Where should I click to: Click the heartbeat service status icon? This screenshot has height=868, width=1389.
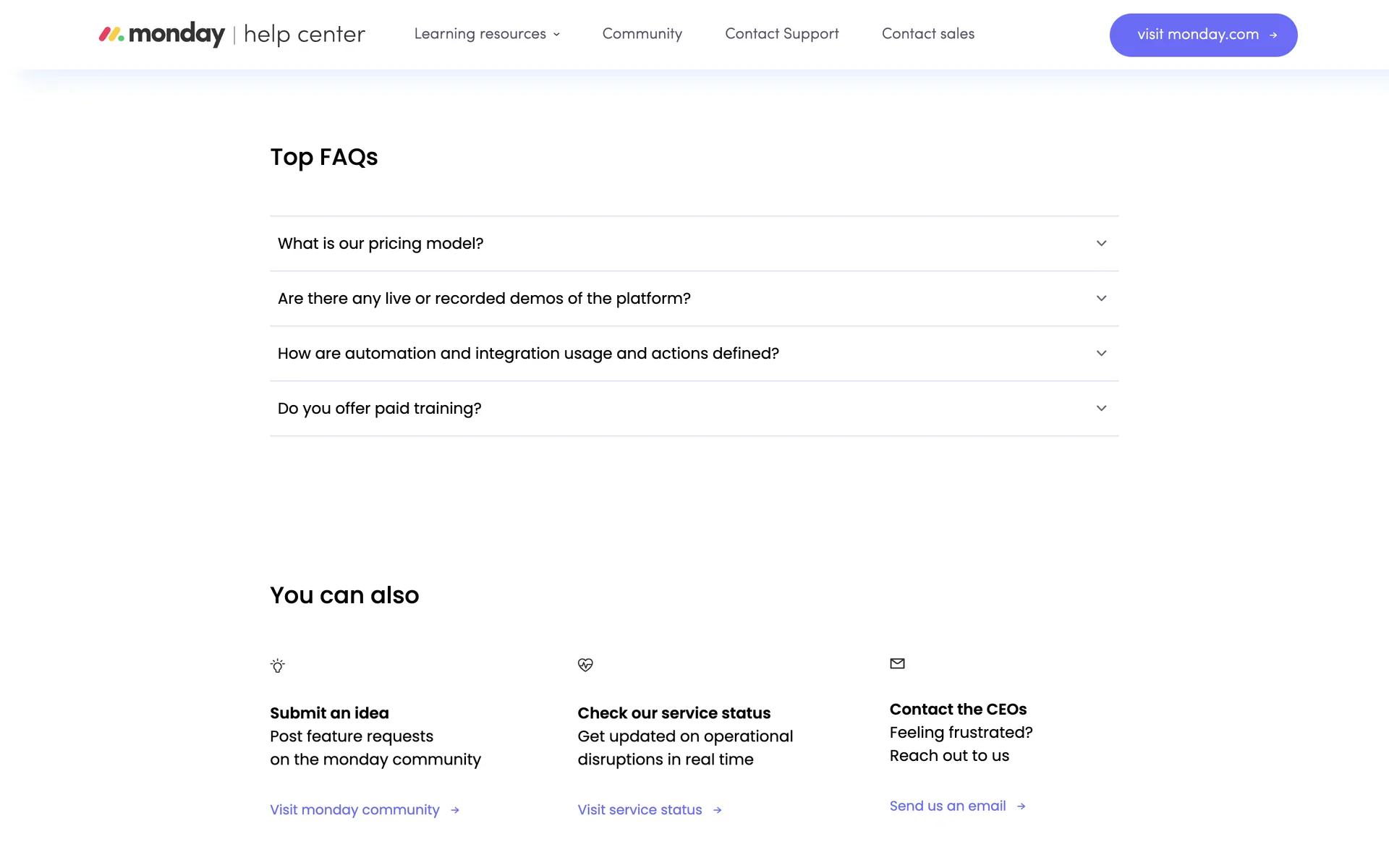coord(585,665)
